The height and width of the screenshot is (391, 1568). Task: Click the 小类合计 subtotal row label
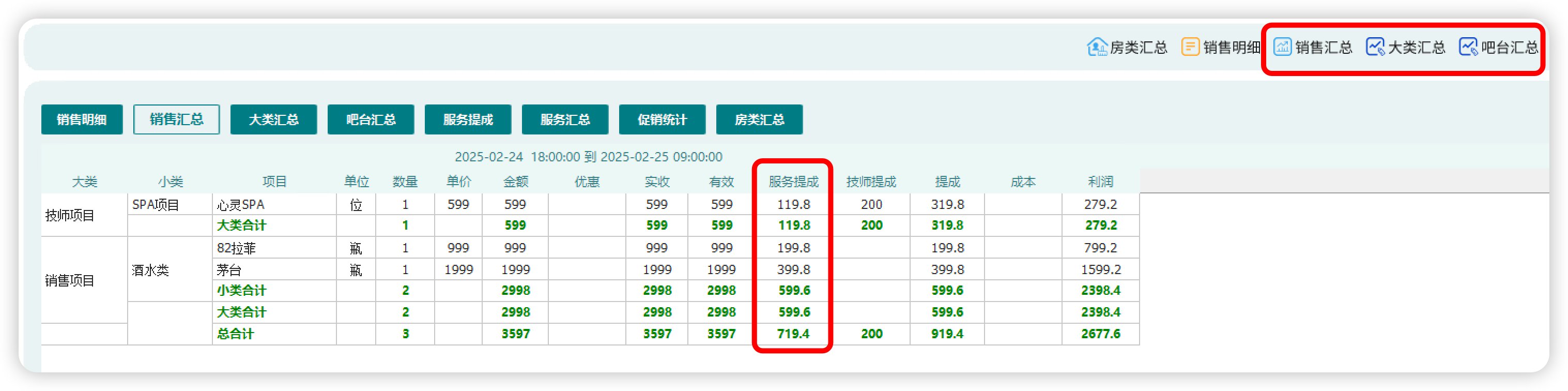click(x=241, y=291)
